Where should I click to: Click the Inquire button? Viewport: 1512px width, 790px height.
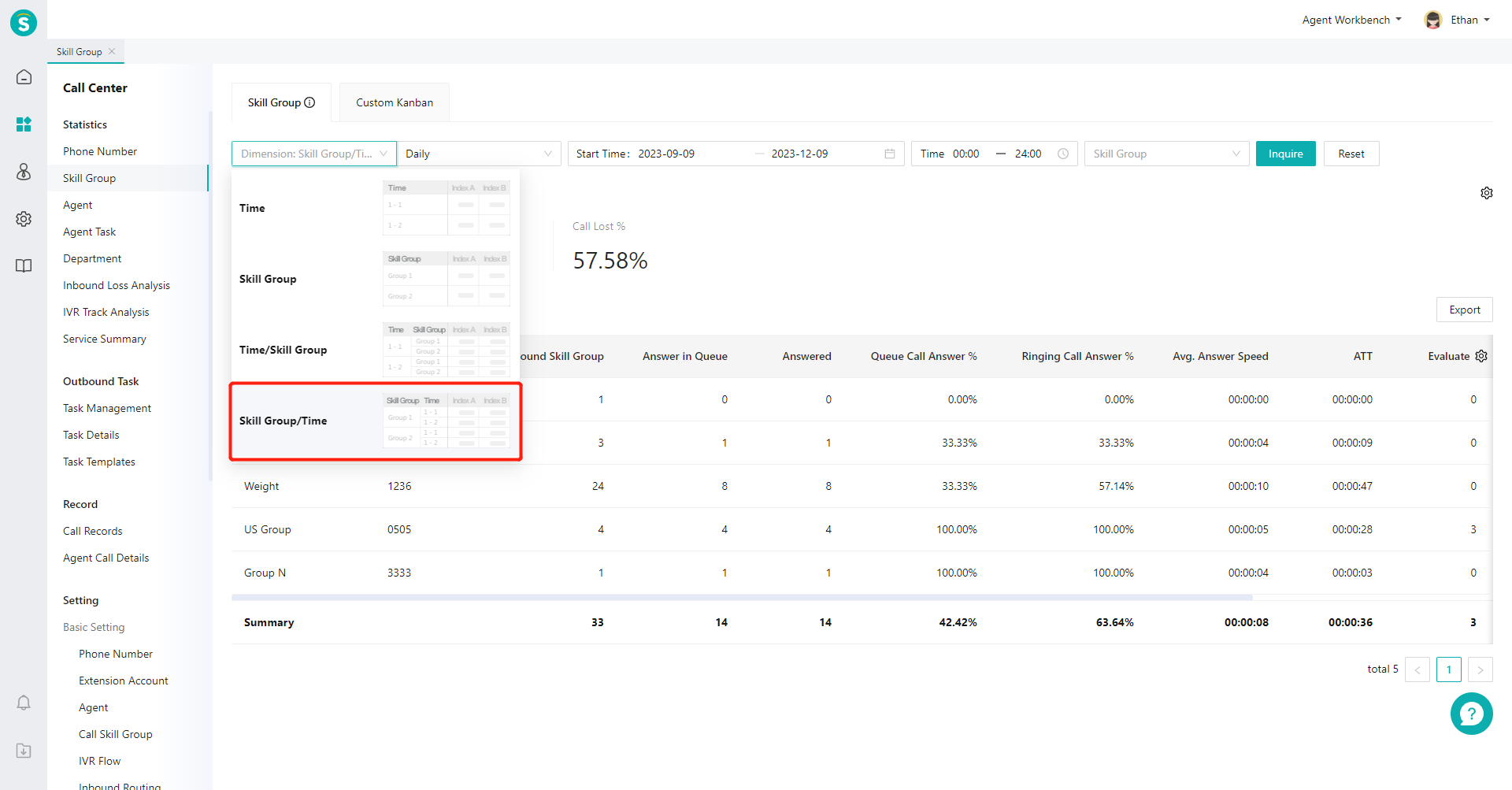pos(1285,154)
